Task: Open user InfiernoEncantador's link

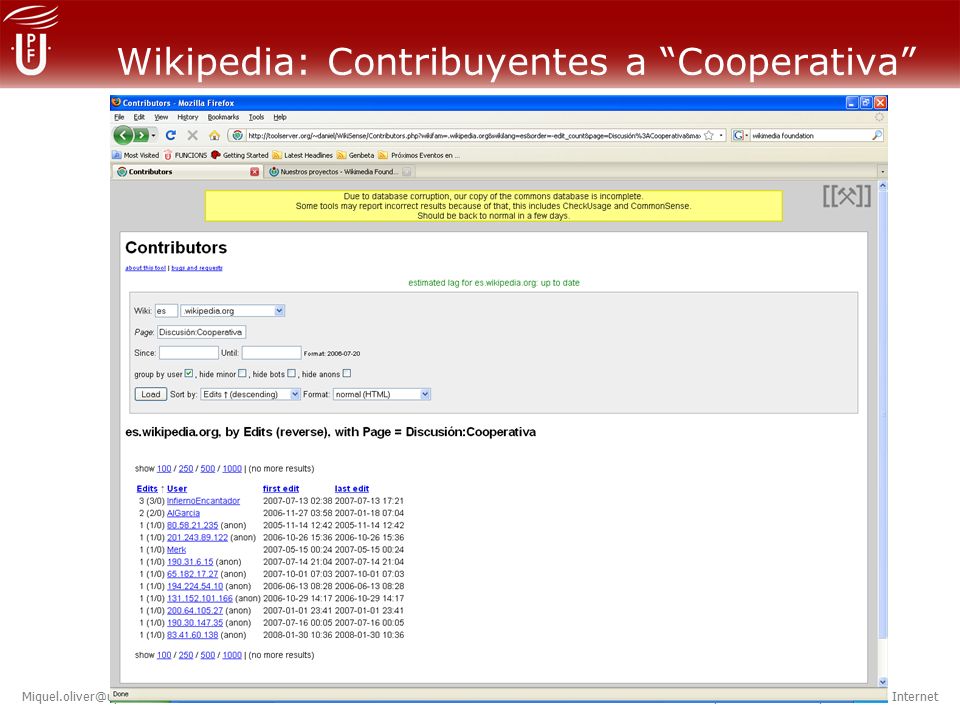Action: click(203, 501)
